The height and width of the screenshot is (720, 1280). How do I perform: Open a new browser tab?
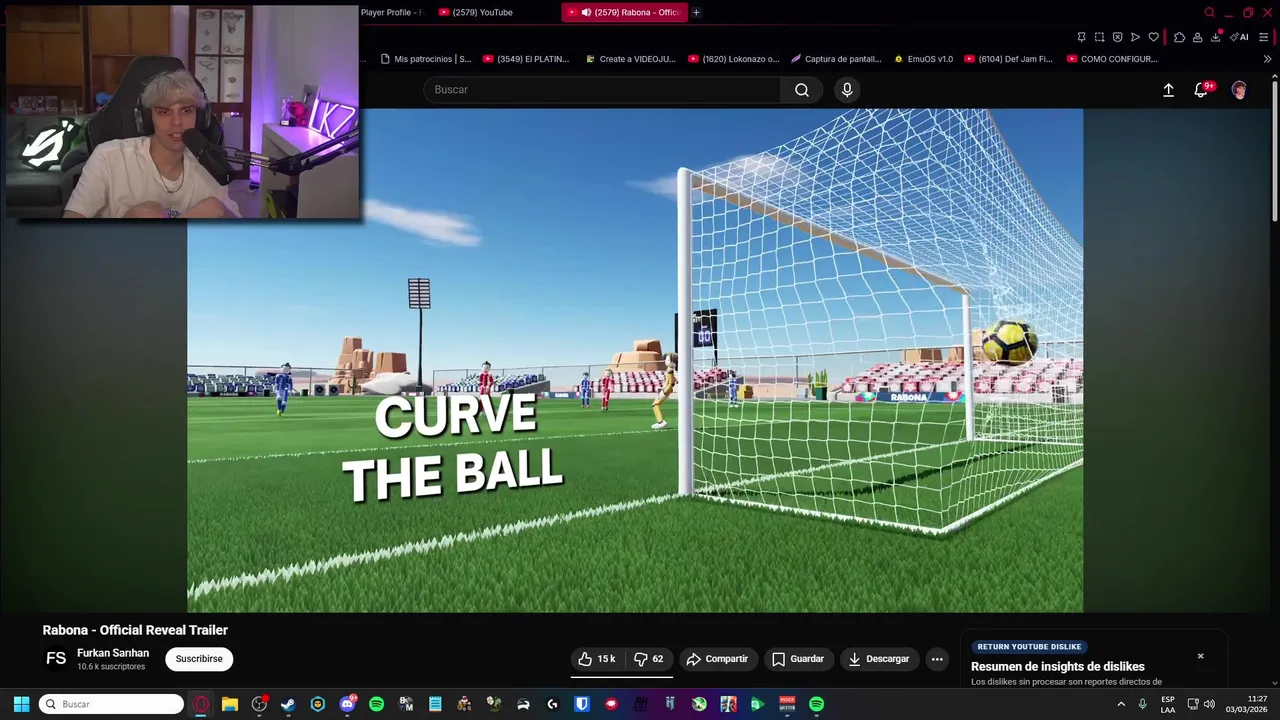tap(696, 12)
